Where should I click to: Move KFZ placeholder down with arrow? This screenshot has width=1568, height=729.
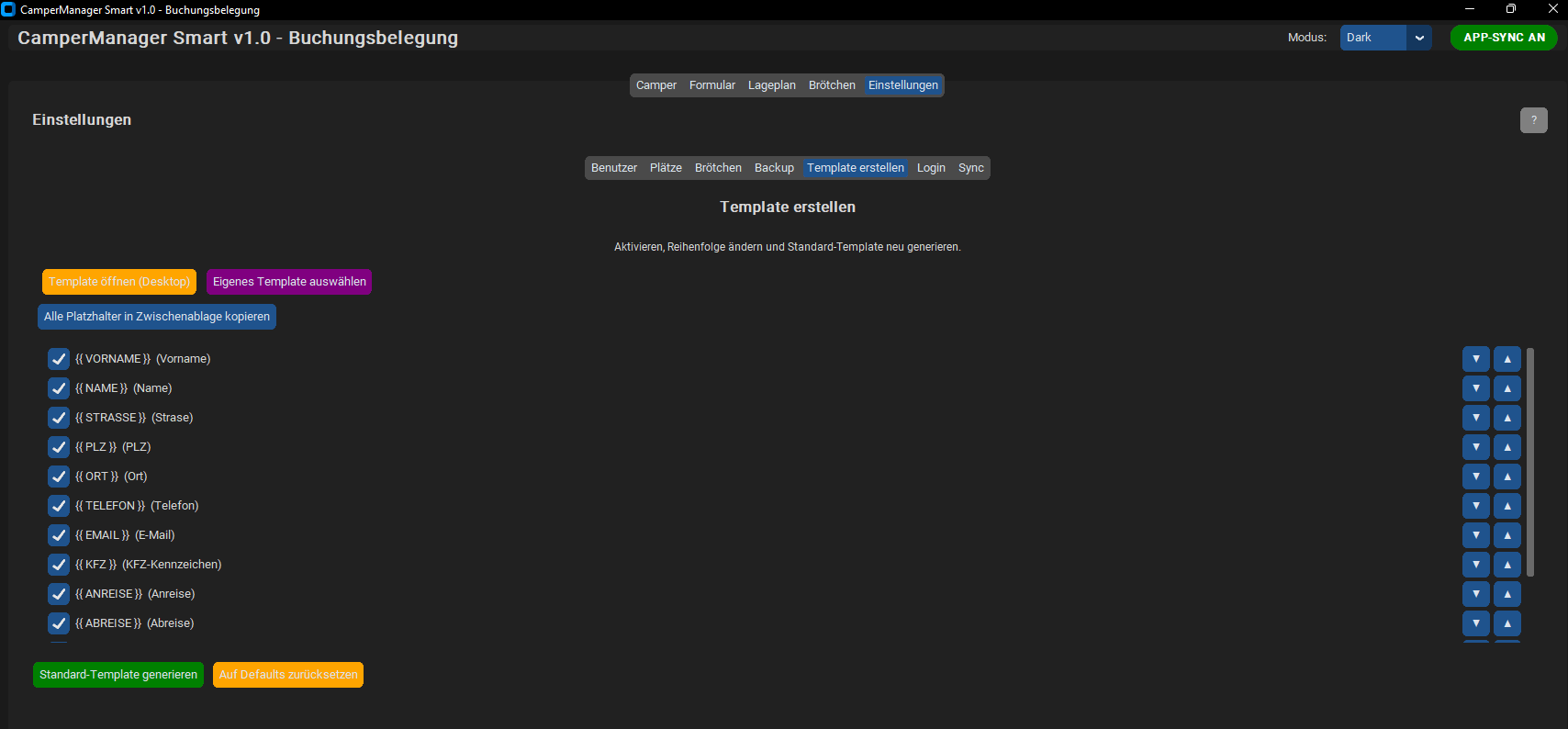(1476, 565)
